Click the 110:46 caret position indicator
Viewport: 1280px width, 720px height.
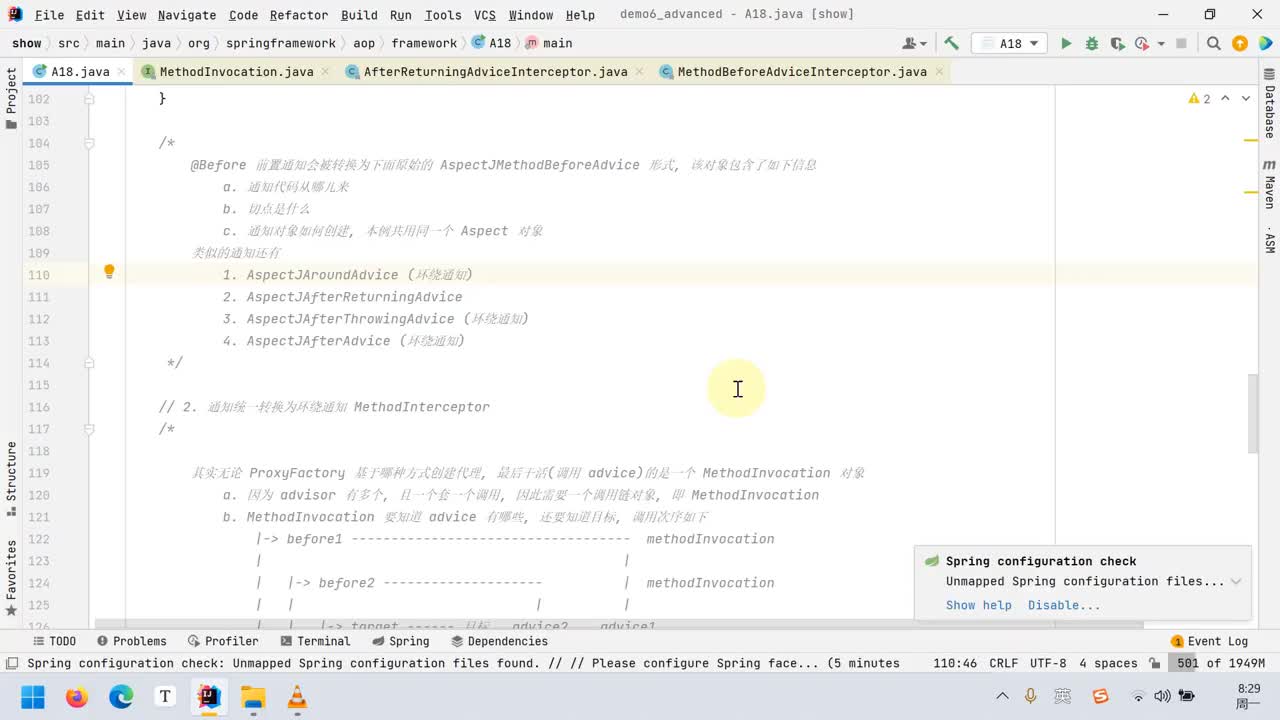[x=955, y=663]
